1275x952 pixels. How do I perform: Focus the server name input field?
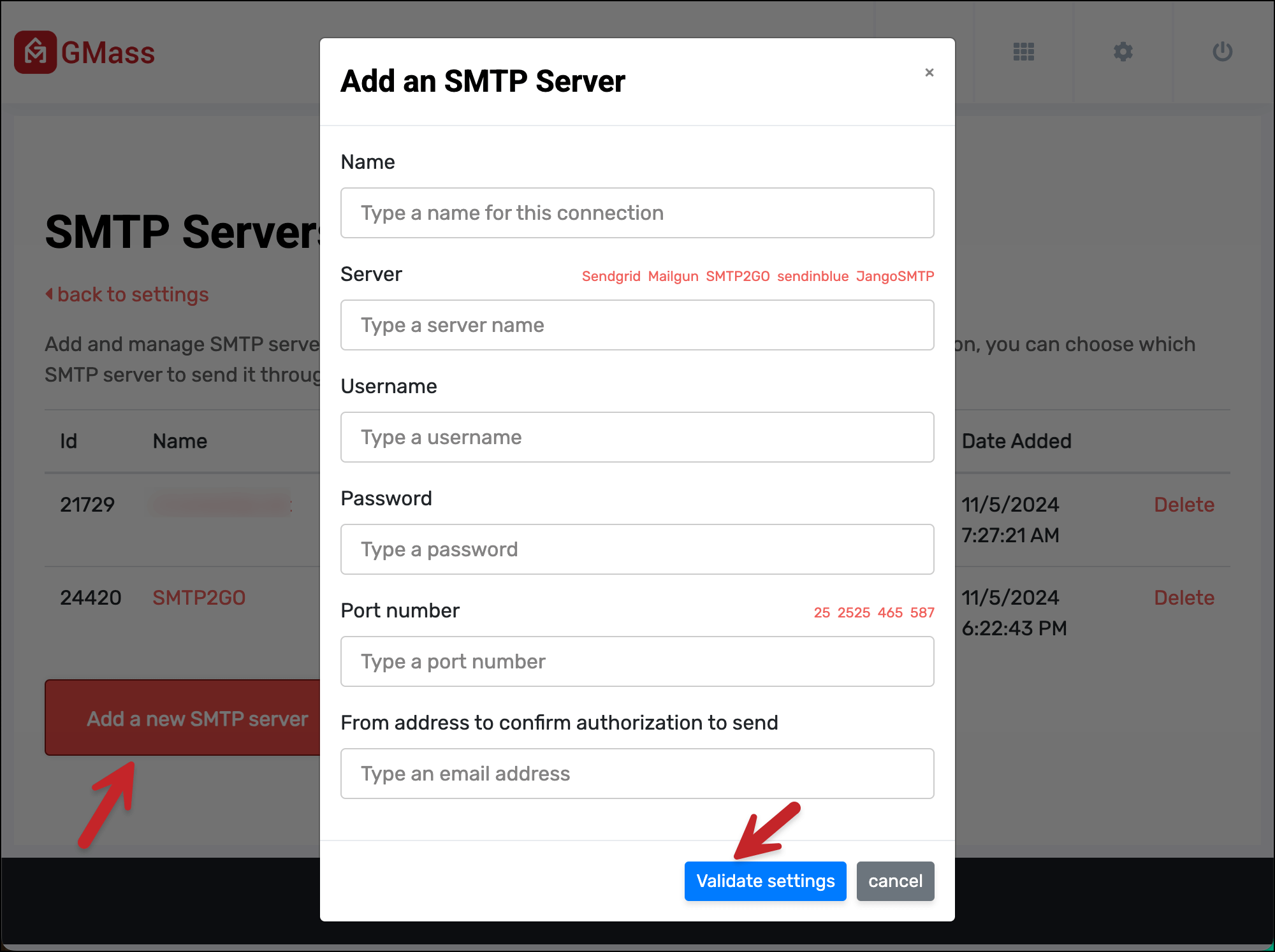637,325
